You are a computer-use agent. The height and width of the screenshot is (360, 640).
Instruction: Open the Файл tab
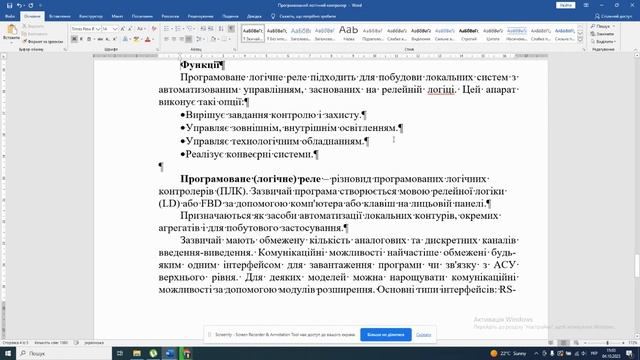[x=10, y=16]
